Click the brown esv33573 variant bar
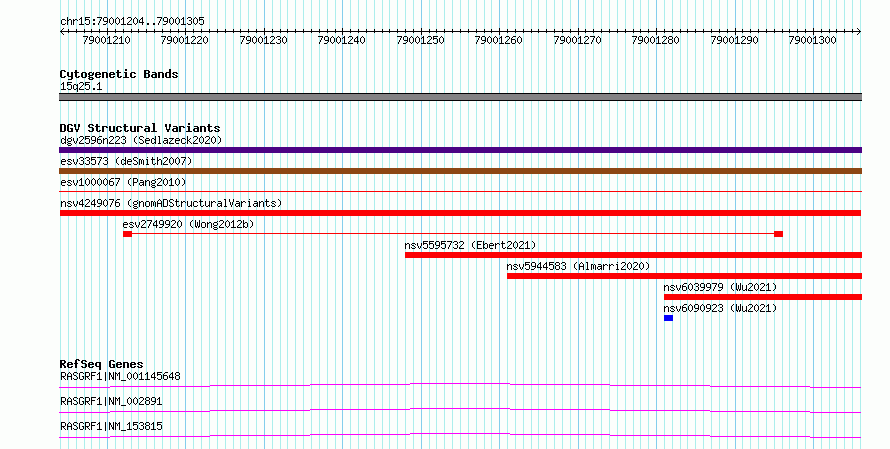The image size is (890, 449). coord(460,171)
